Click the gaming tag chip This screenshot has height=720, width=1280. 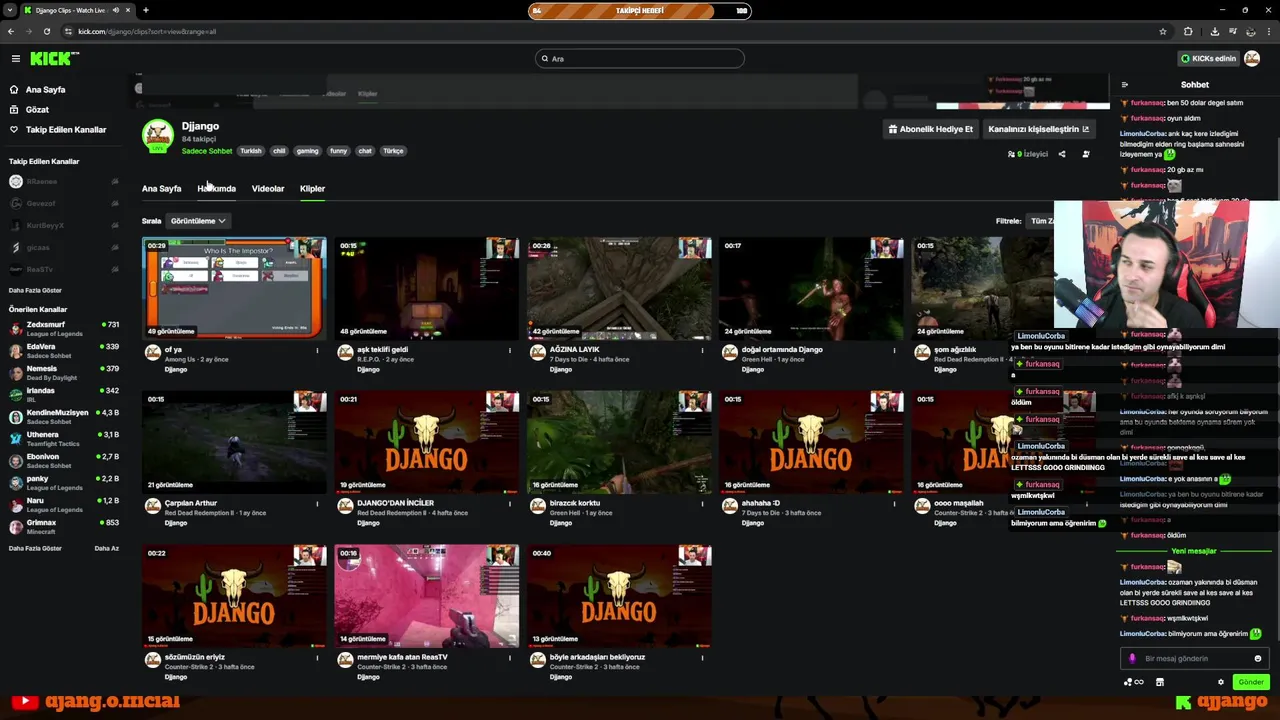click(x=307, y=151)
